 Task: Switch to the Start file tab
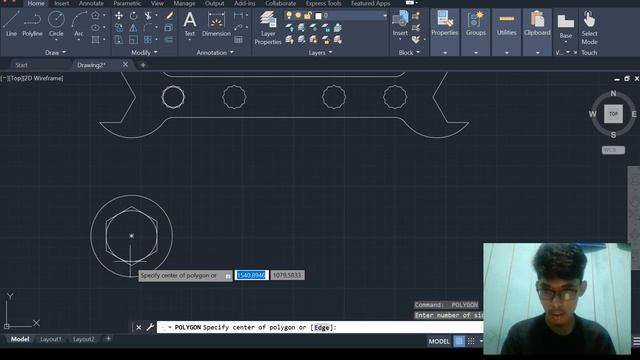pyautogui.click(x=21, y=65)
